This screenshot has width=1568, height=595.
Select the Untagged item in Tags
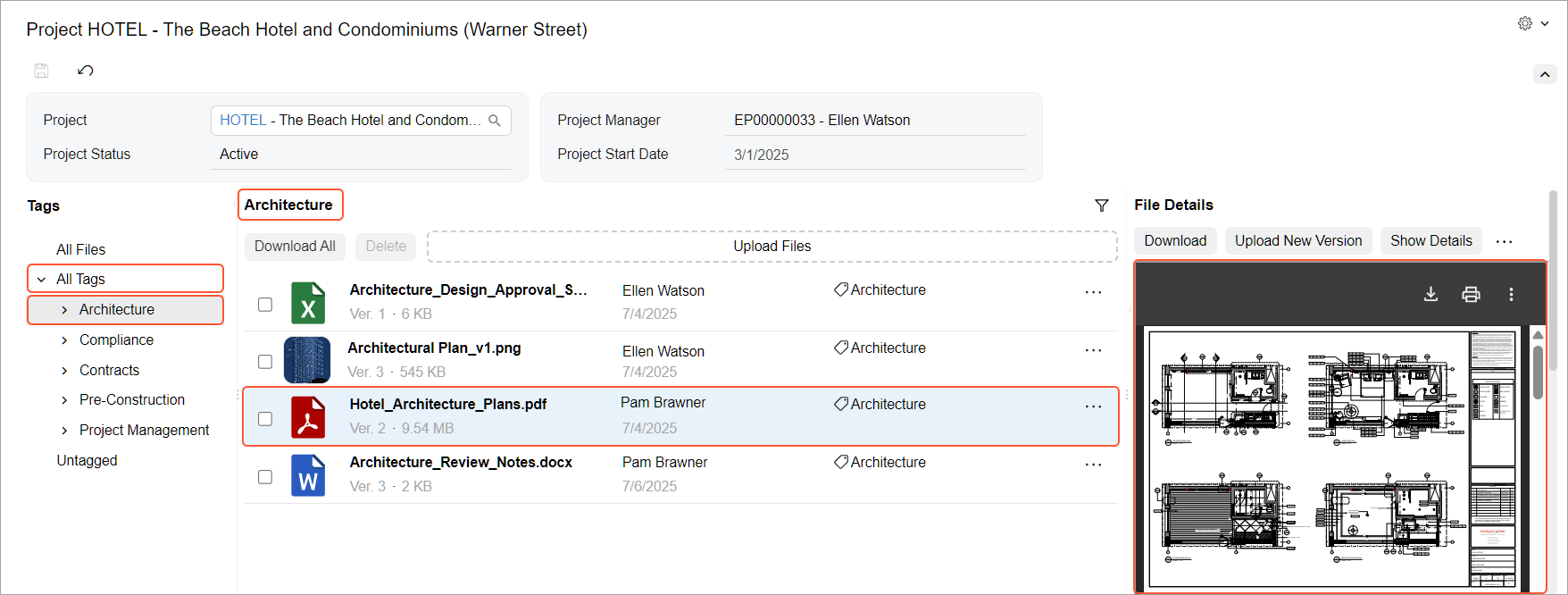[x=87, y=460]
